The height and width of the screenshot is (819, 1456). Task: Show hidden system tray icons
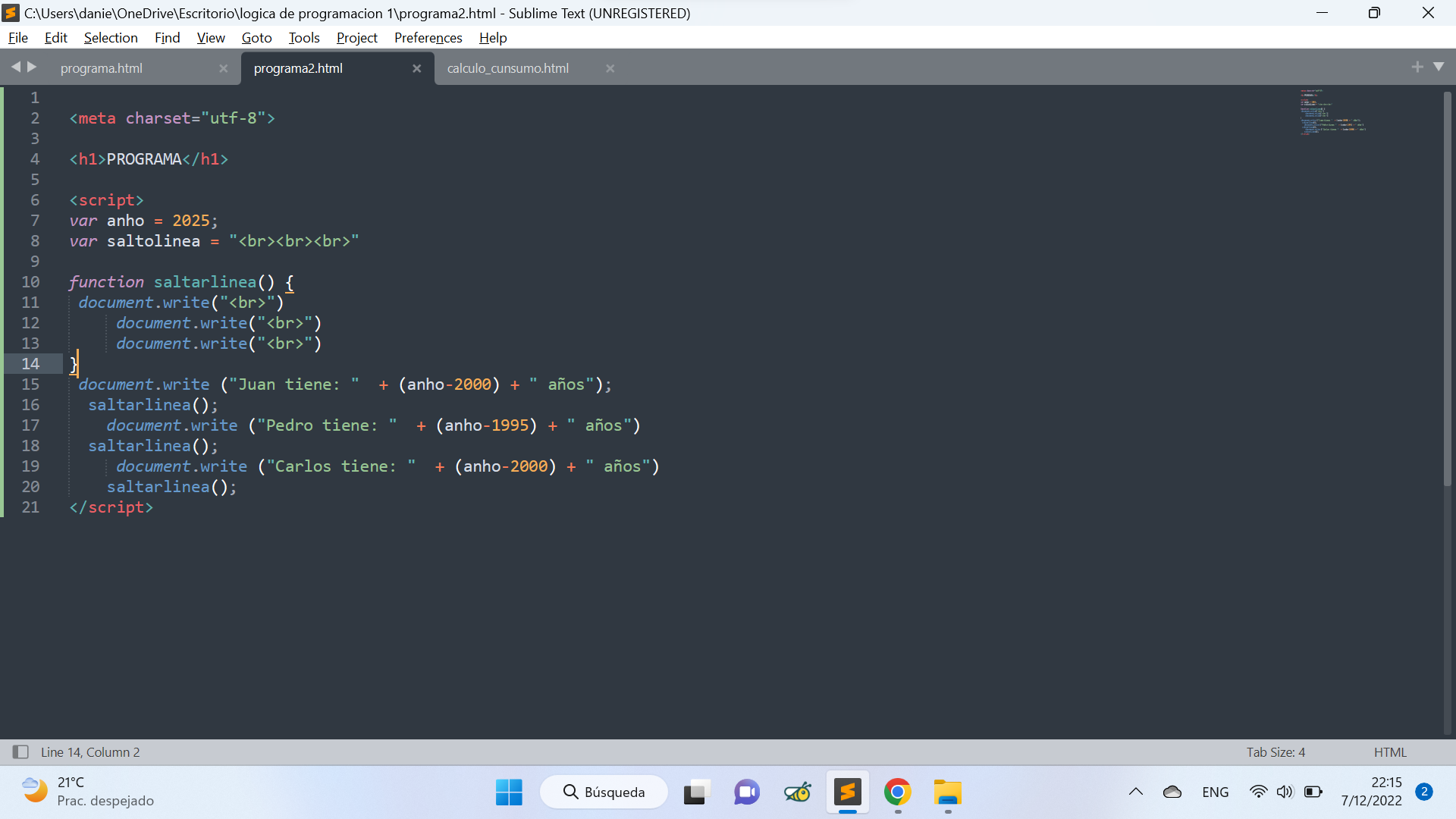tap(1136, 792)
